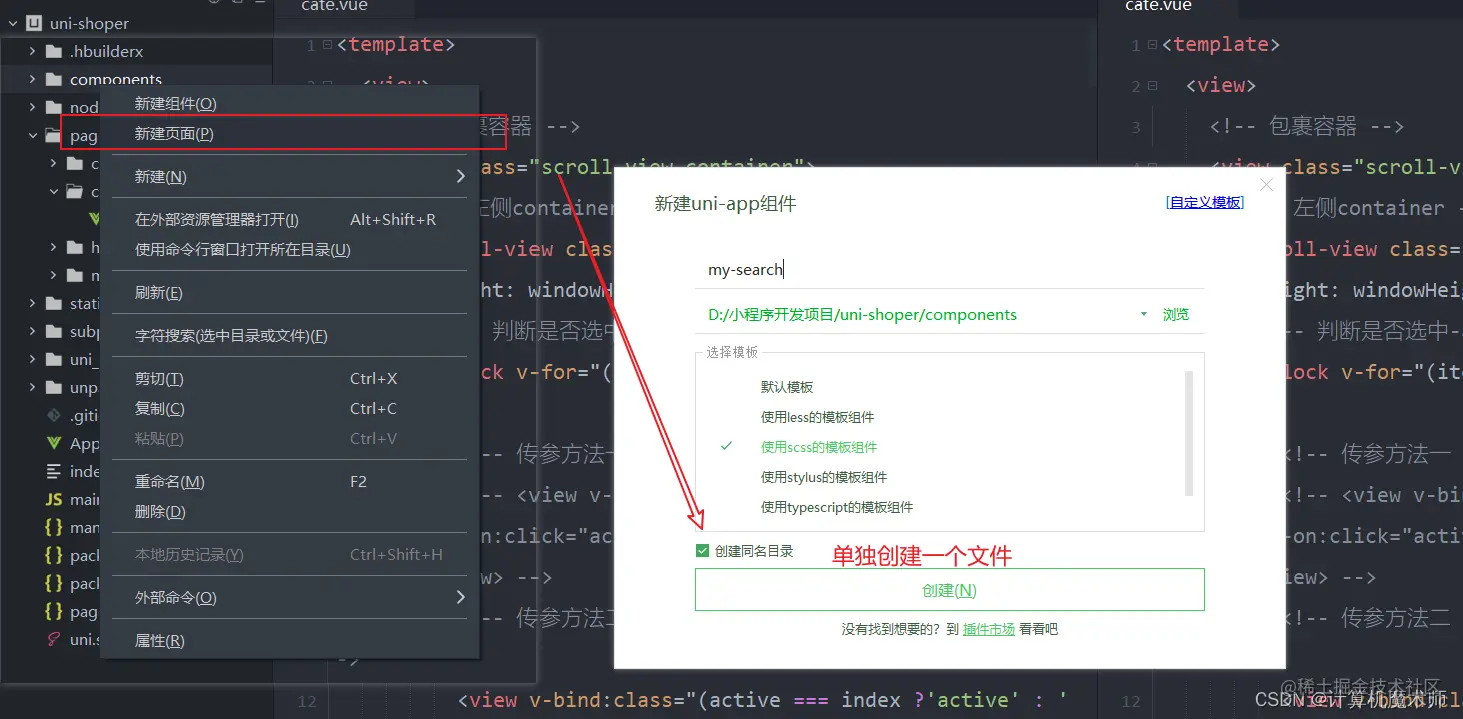Viewport: 1463px width, 719px height.
Task: Open the component path dropdown arrow
Action: tap(1143, 313)
